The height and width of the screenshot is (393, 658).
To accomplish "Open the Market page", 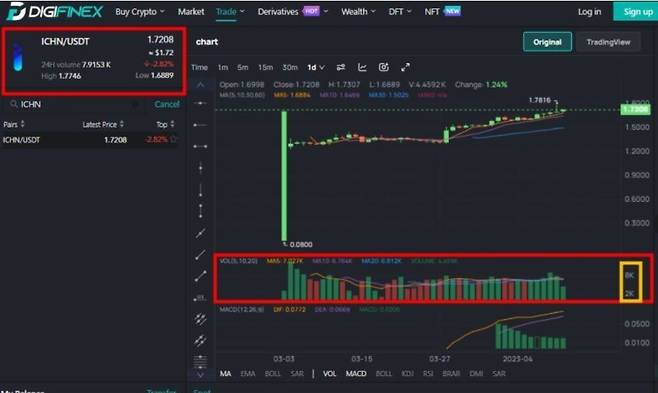I will tap(191, 12).
